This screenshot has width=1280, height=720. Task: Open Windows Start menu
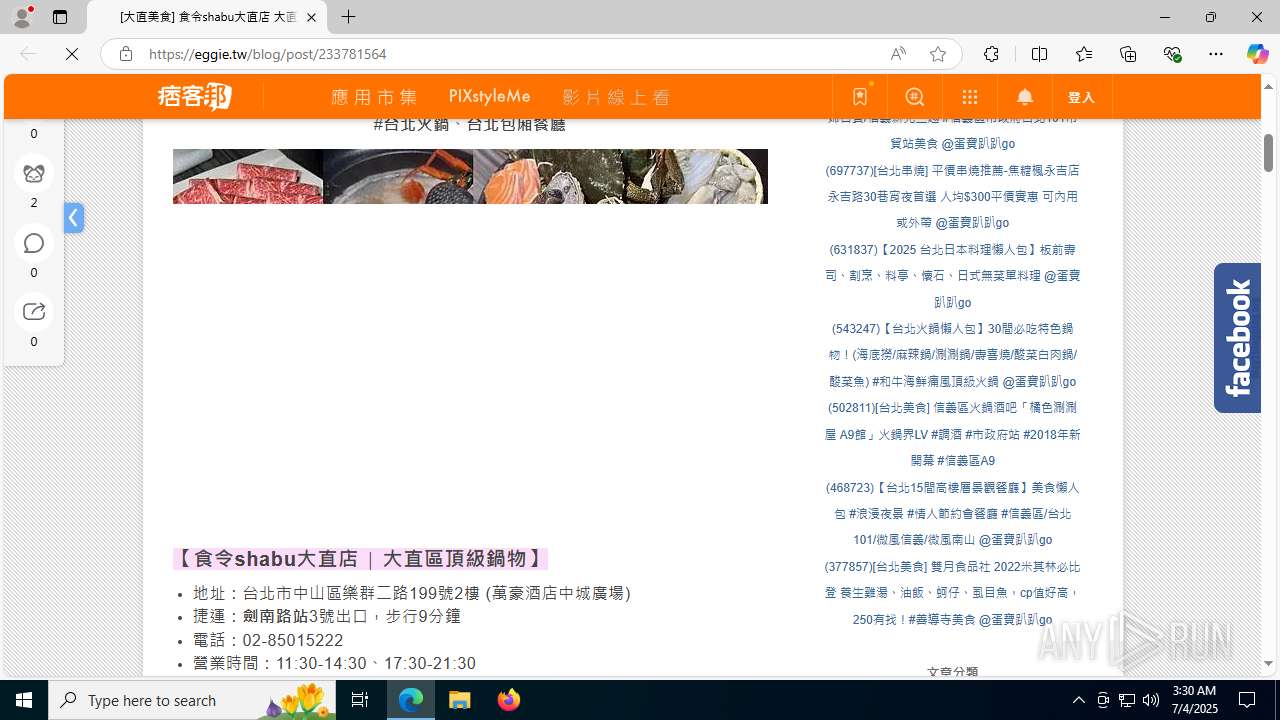point(24,700)
